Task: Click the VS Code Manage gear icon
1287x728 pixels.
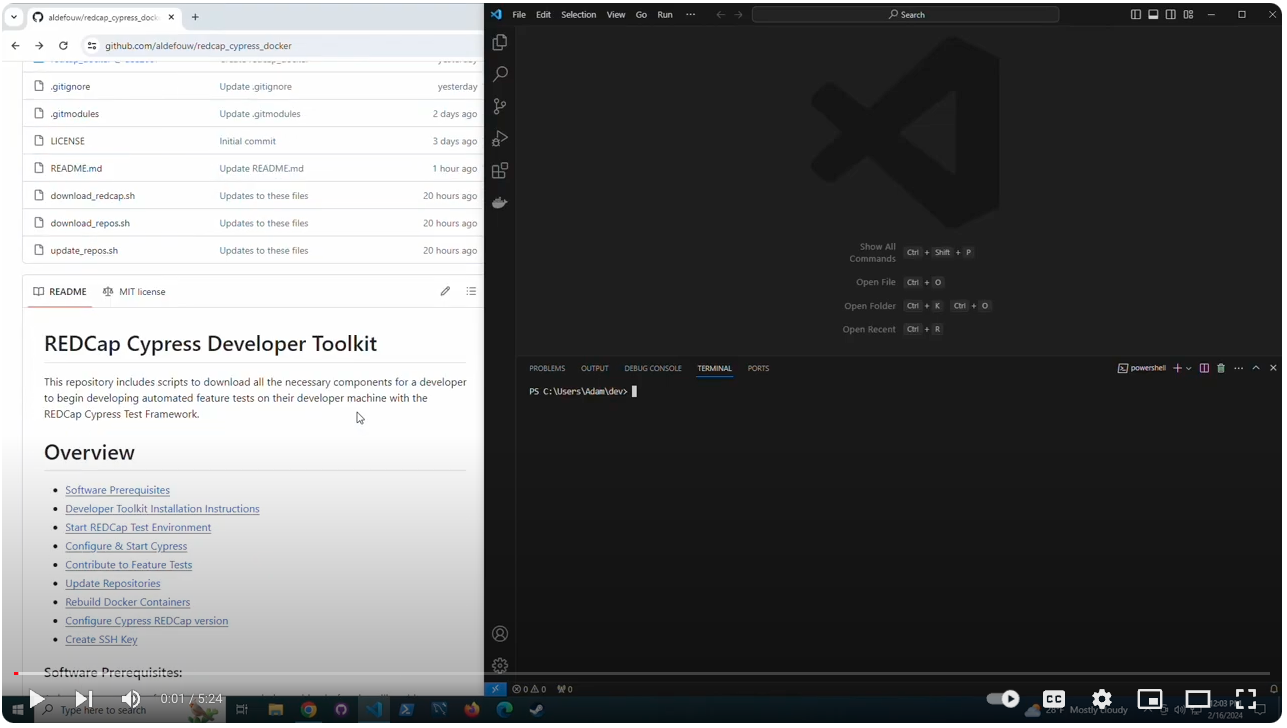Action: 500,665
